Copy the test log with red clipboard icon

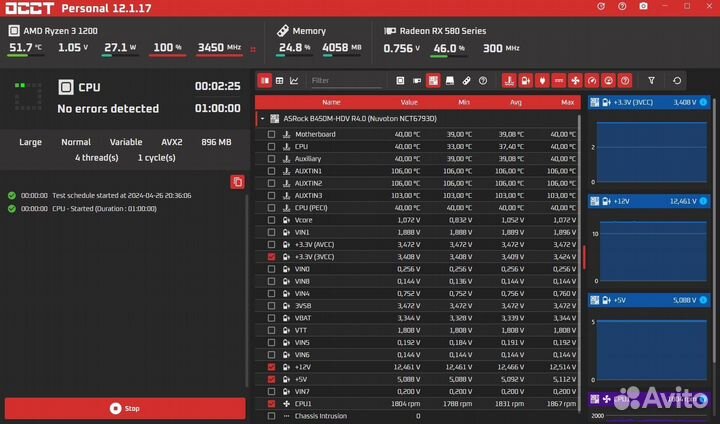click(x=237, y=182)
